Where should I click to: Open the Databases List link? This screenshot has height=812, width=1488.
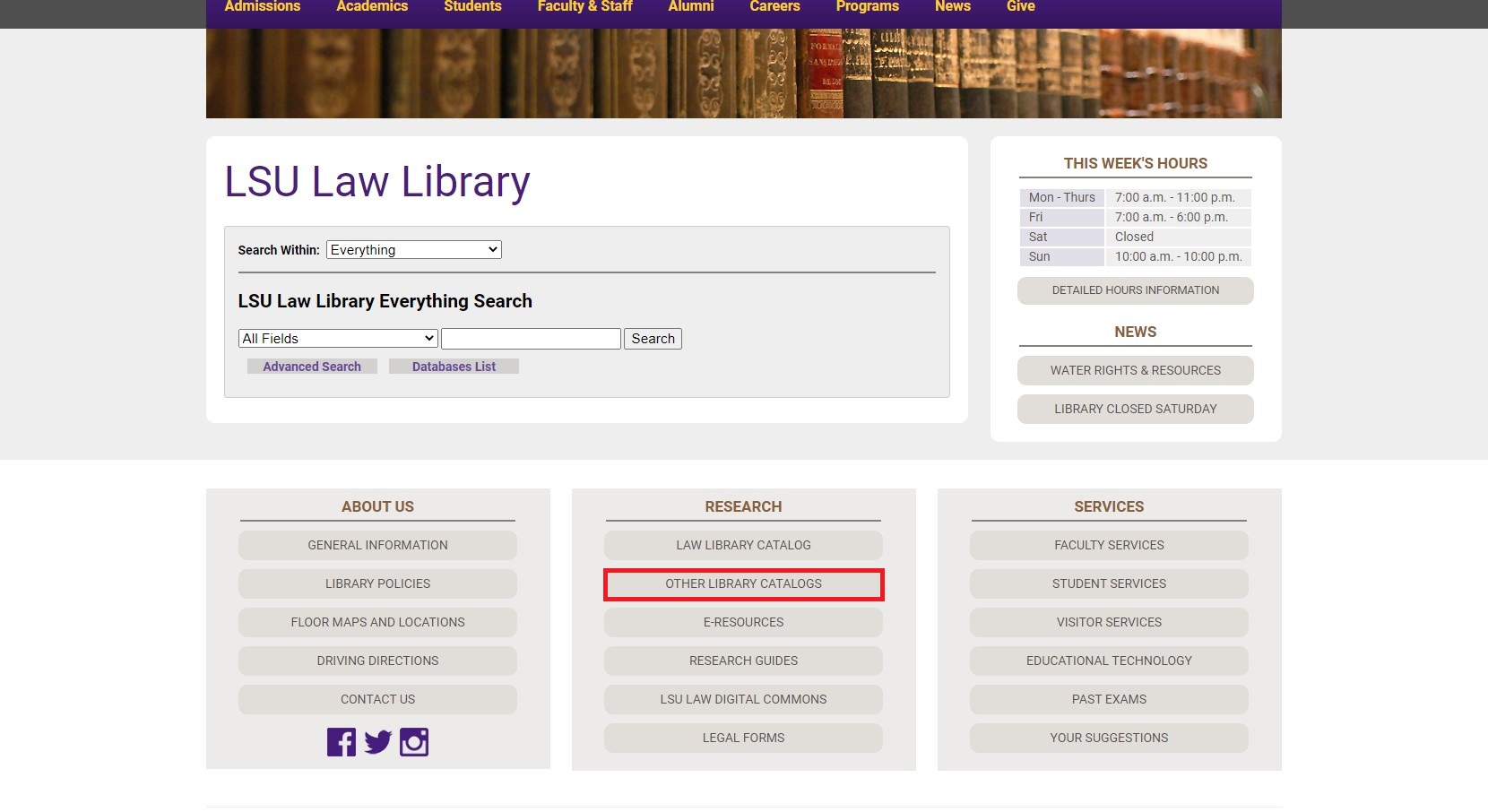454,367
